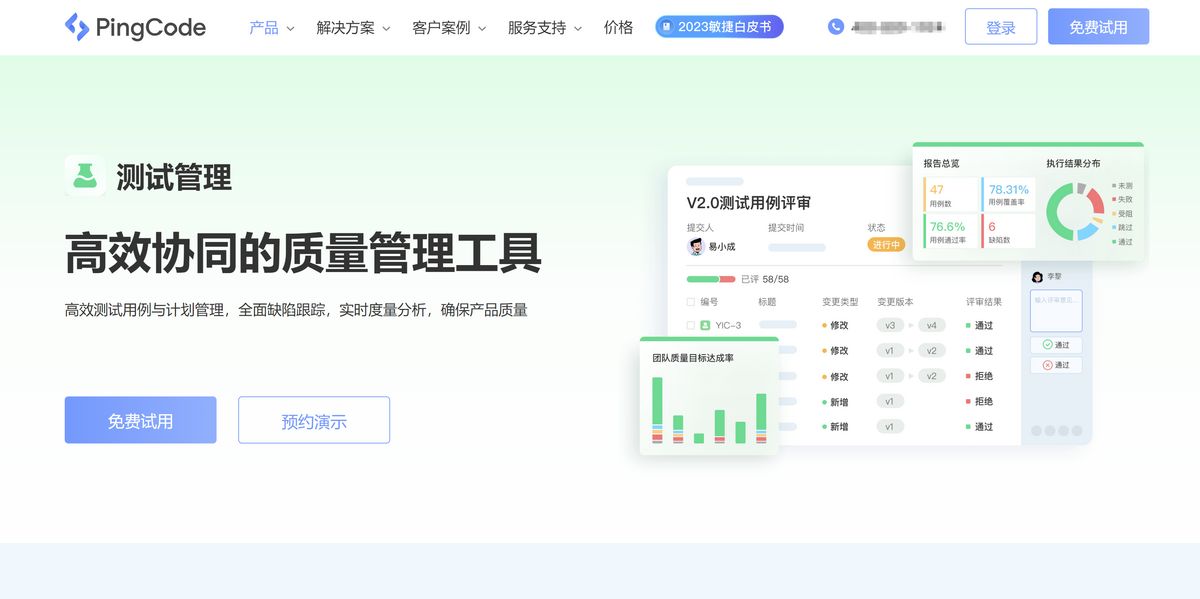Viewport: 1200px width, 599px height.
Task: Toggle the 进行中 status badge
Action: 886,244
